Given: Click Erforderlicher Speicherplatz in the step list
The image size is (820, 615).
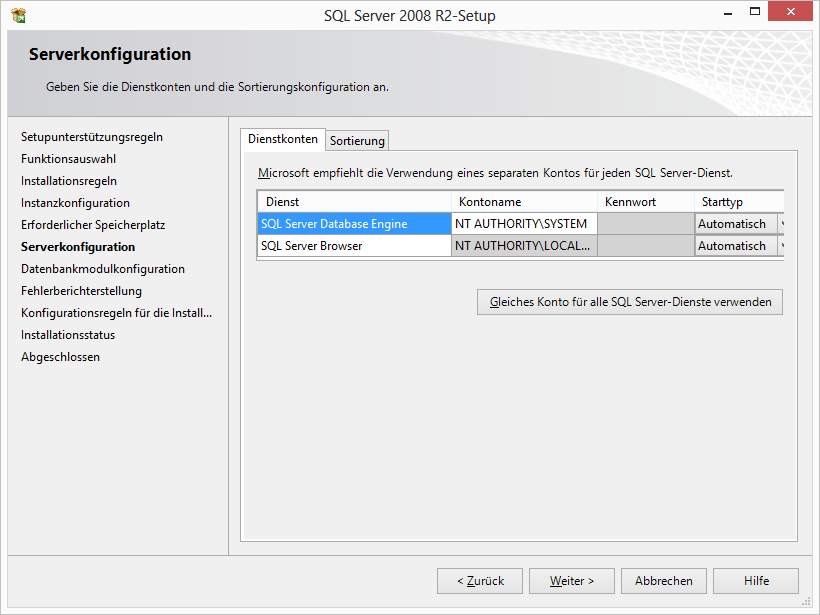Looking at the screenshot, I should pos(93,225).
